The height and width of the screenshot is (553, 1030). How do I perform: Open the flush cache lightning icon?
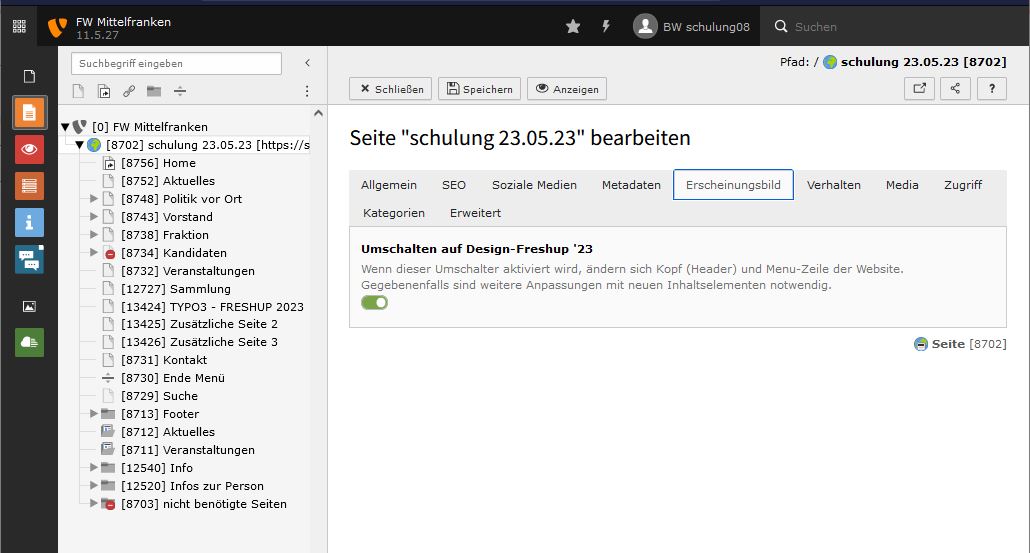(x=606, y=26)
